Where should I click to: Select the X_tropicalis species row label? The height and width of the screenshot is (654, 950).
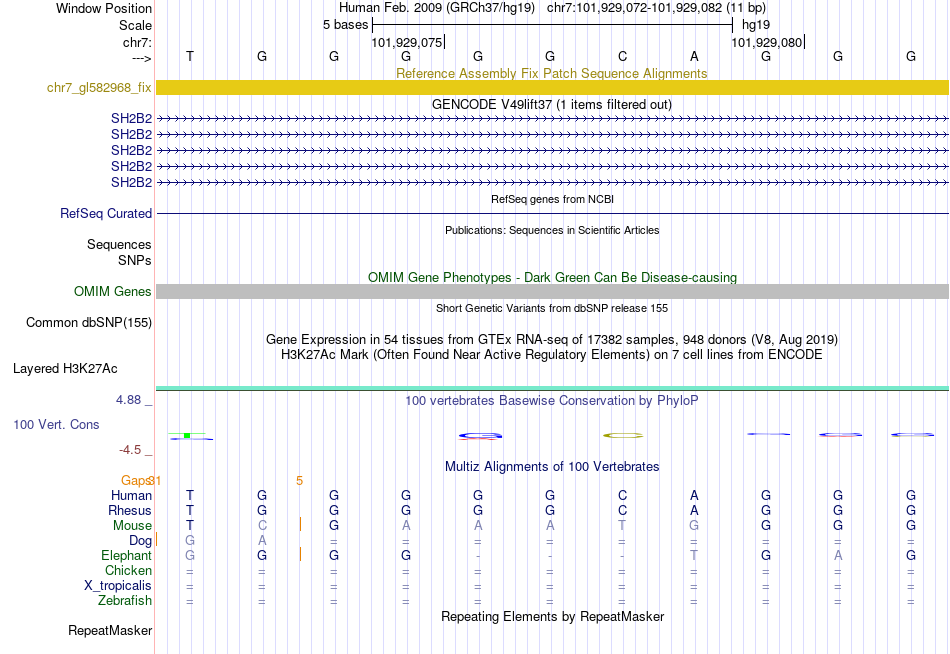click(118, 586)
